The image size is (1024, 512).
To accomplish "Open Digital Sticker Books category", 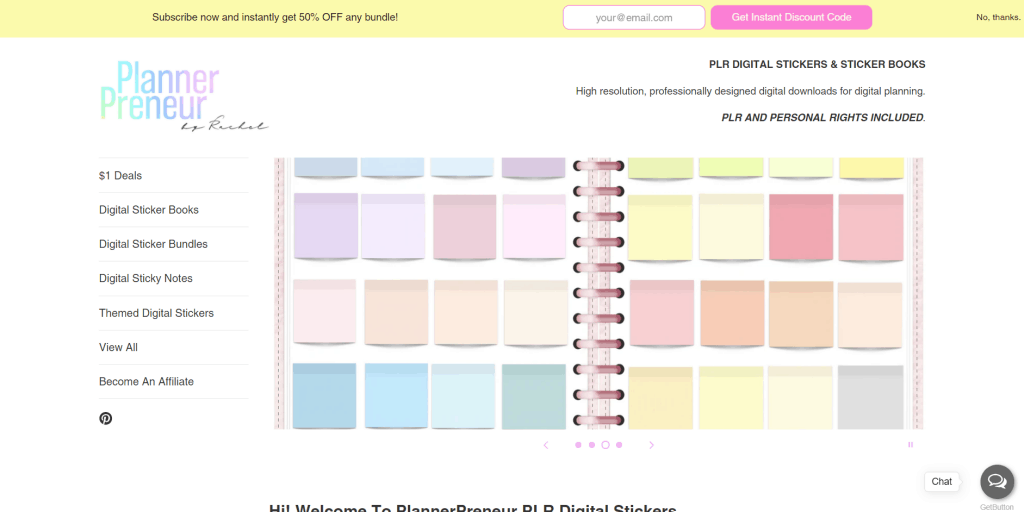I will click(x=149, y=210).
